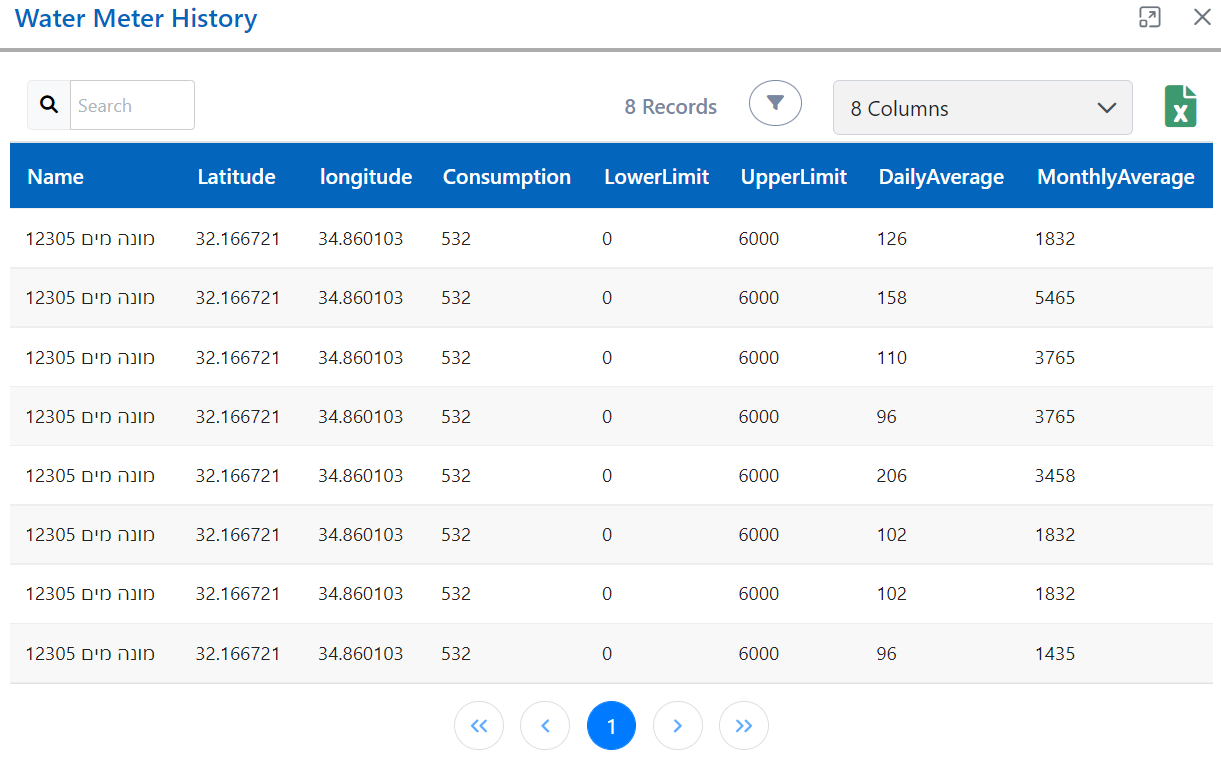Go to previous page with left chevron

coord(545,725)
